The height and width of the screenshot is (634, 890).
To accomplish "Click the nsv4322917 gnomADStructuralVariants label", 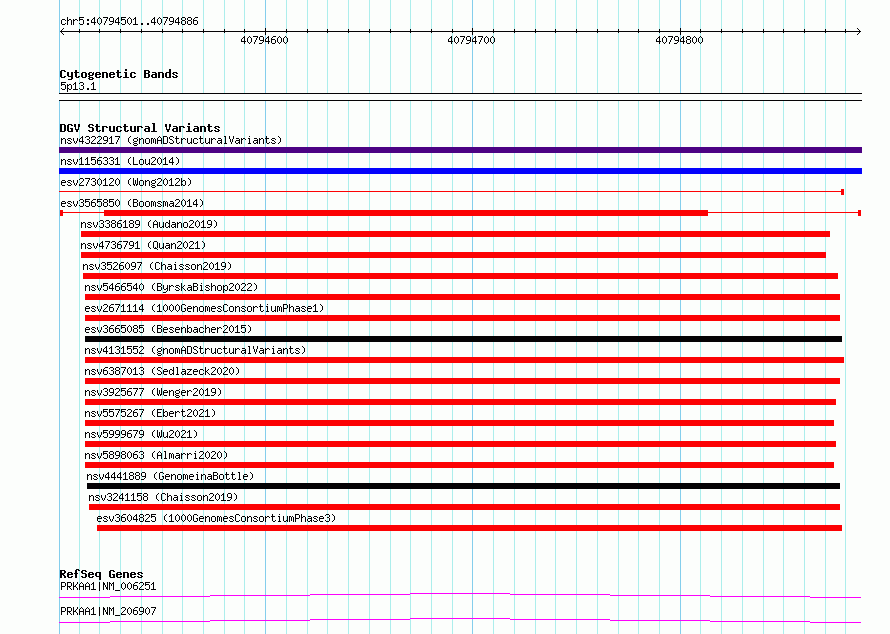I will (171, 140).
